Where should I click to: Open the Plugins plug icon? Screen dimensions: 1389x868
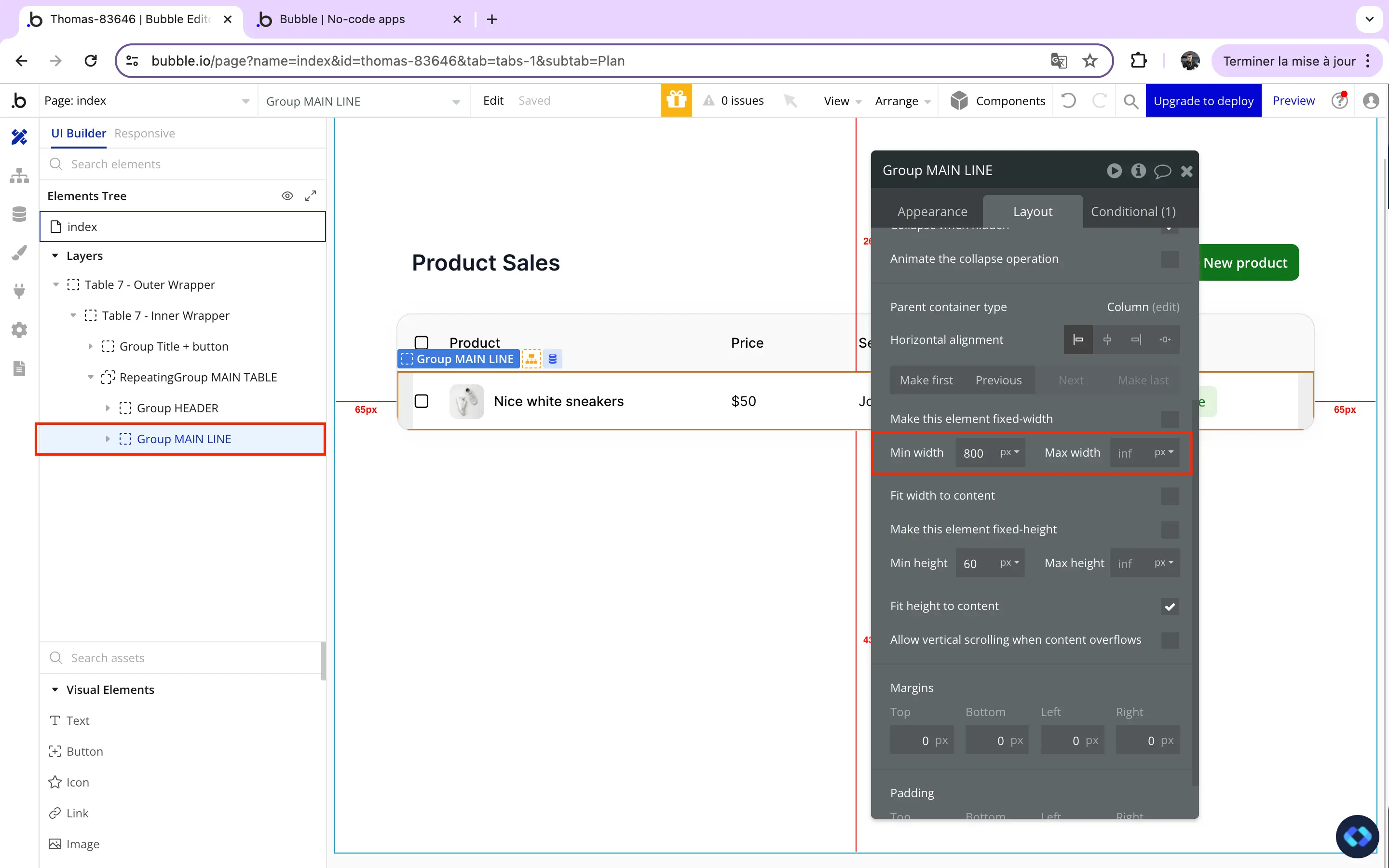click(19, 291)
